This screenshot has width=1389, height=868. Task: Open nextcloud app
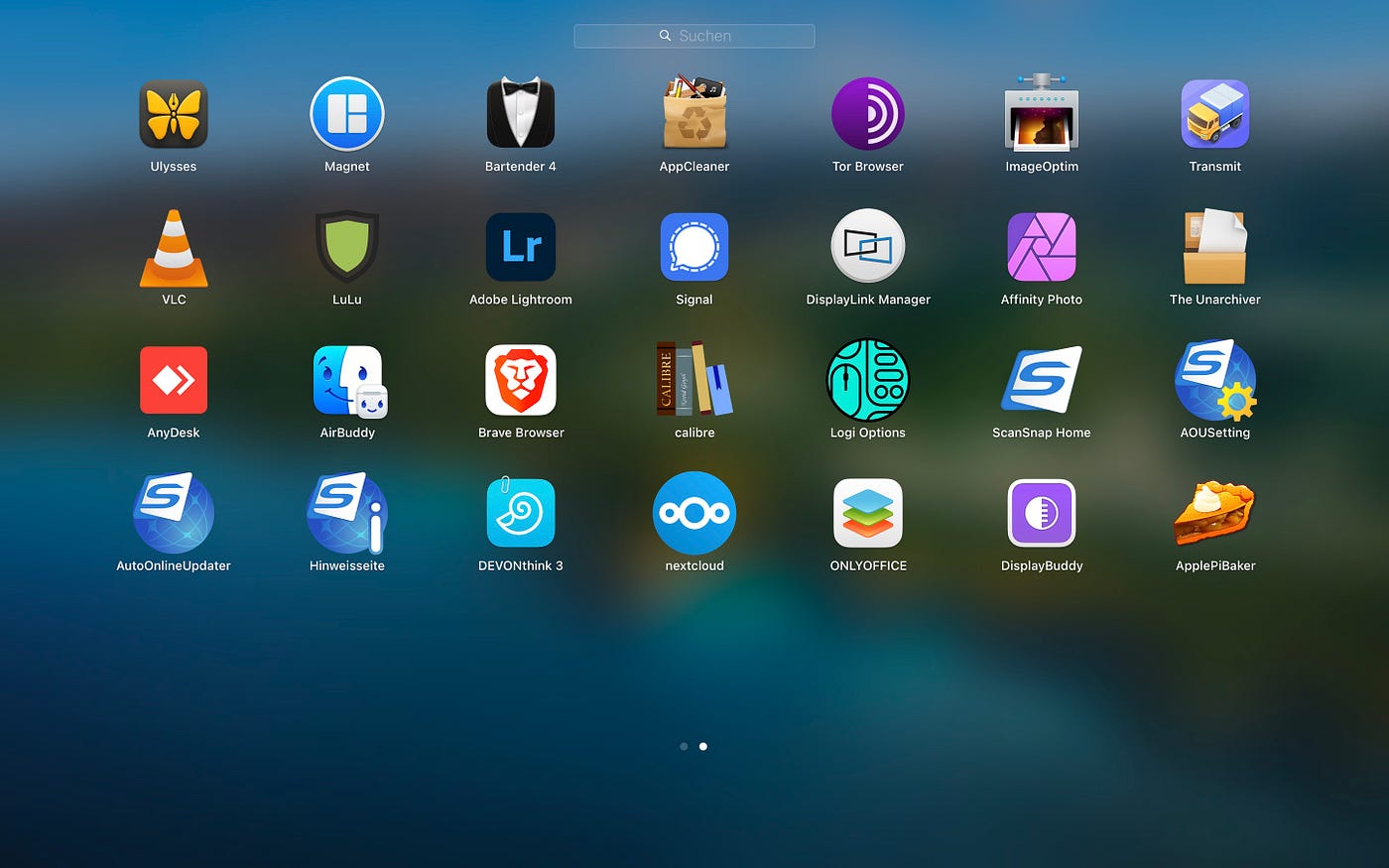[x=694, y=513]
